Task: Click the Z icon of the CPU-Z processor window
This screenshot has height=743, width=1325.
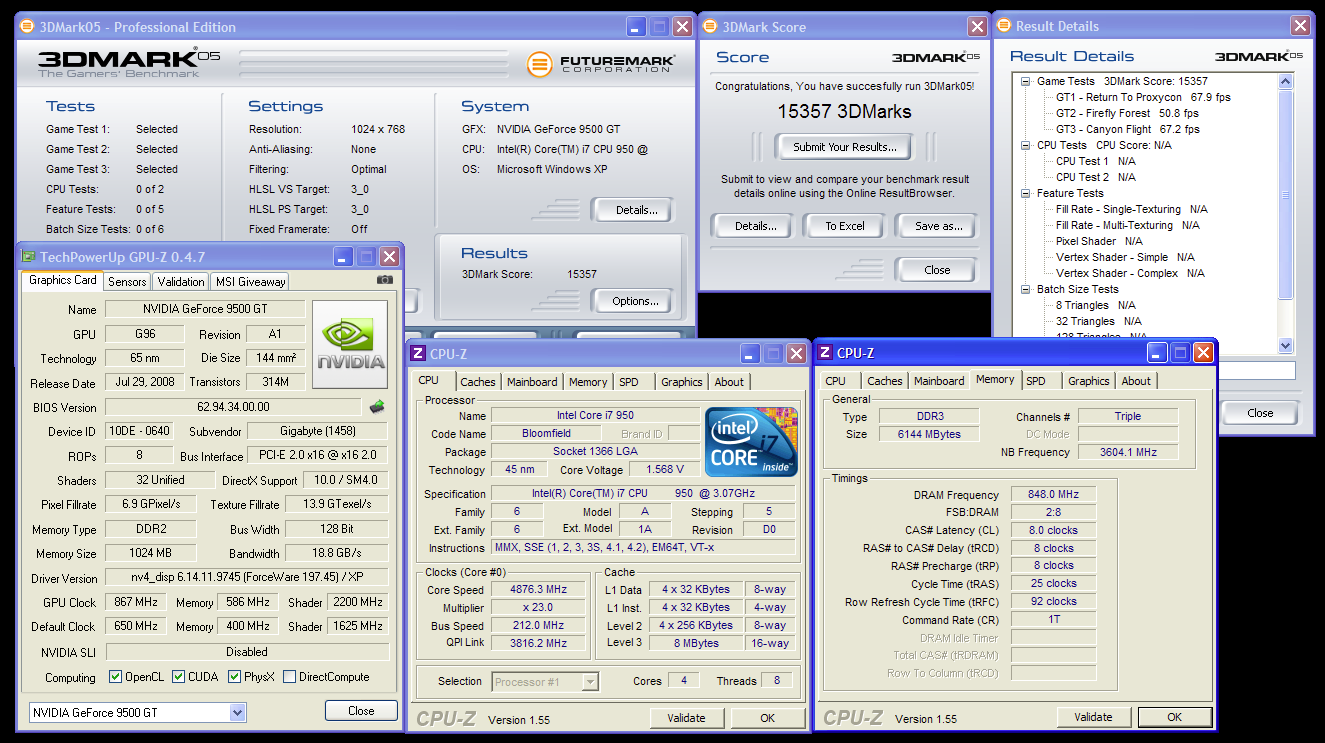Action: tap(418, 353)
